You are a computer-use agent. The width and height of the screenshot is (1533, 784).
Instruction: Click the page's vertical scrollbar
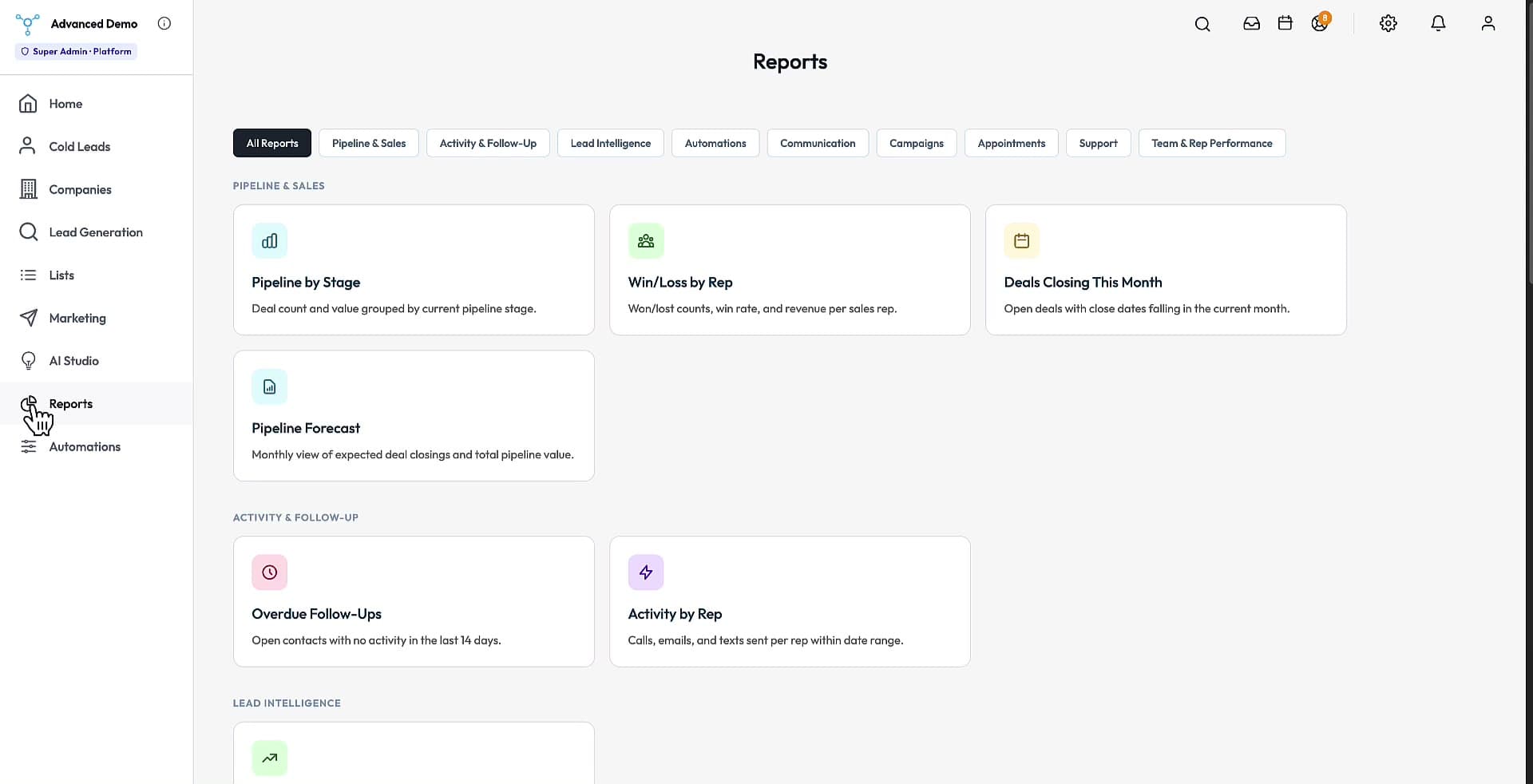coord(1529,144)
